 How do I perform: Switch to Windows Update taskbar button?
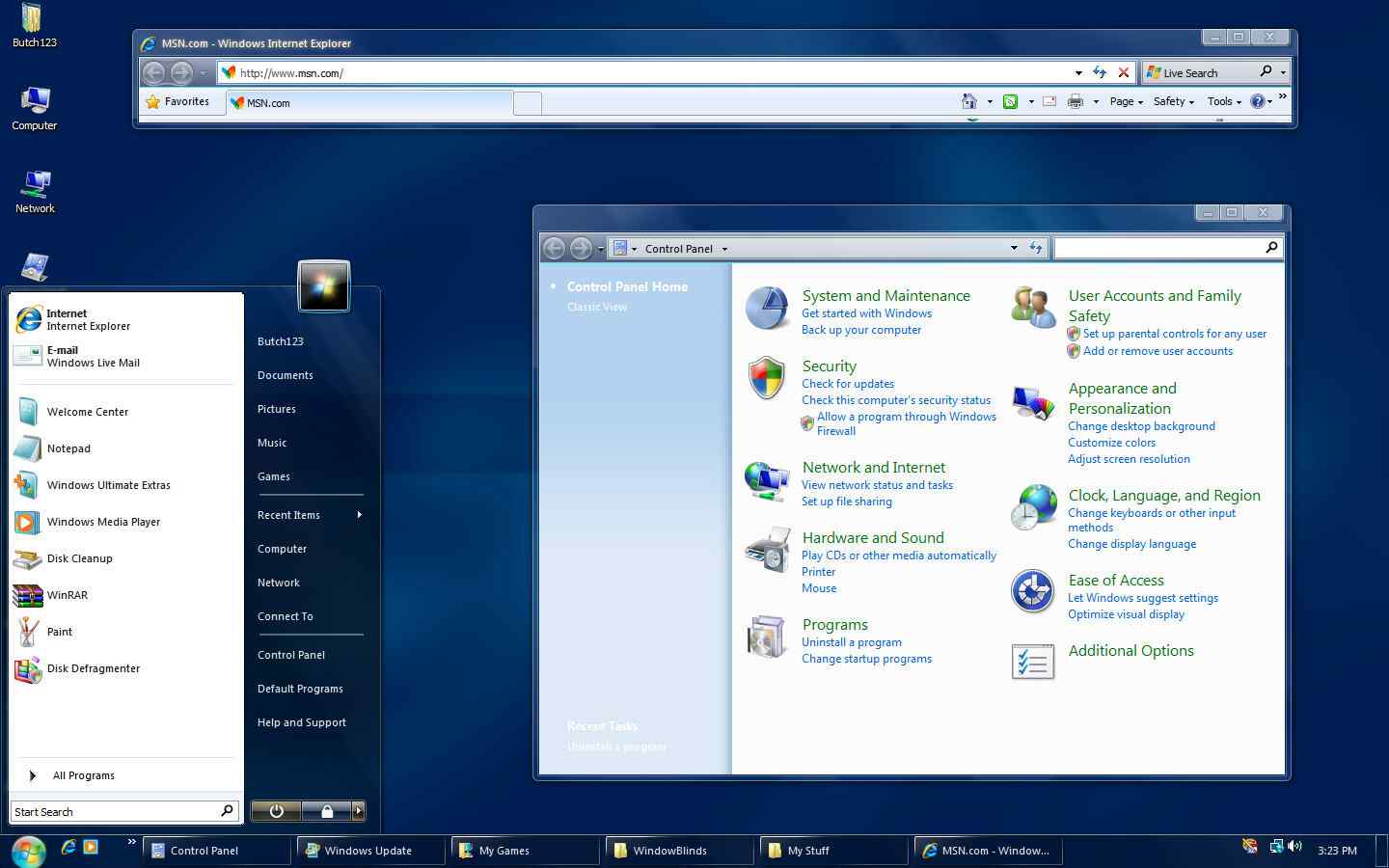pos(369,851)
